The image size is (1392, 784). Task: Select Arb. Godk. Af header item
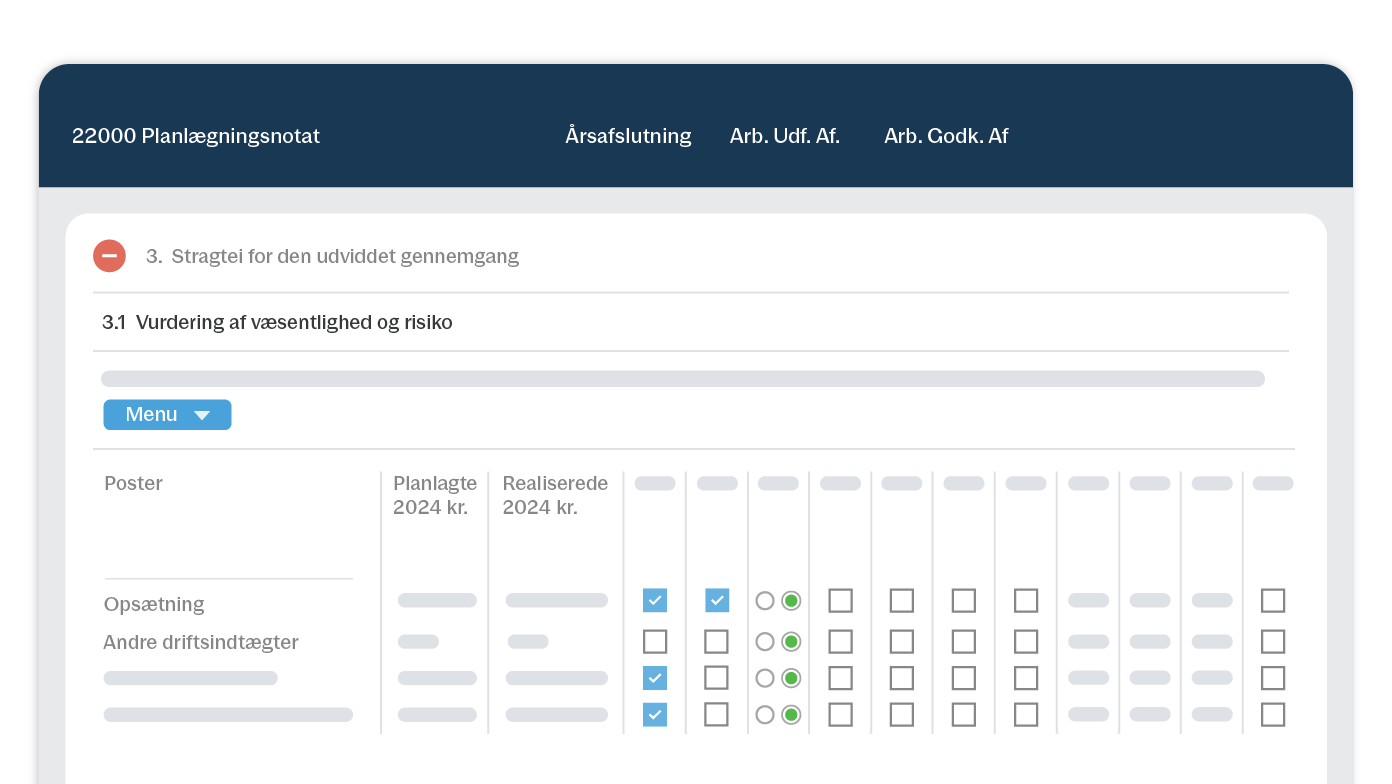[945, 136]
